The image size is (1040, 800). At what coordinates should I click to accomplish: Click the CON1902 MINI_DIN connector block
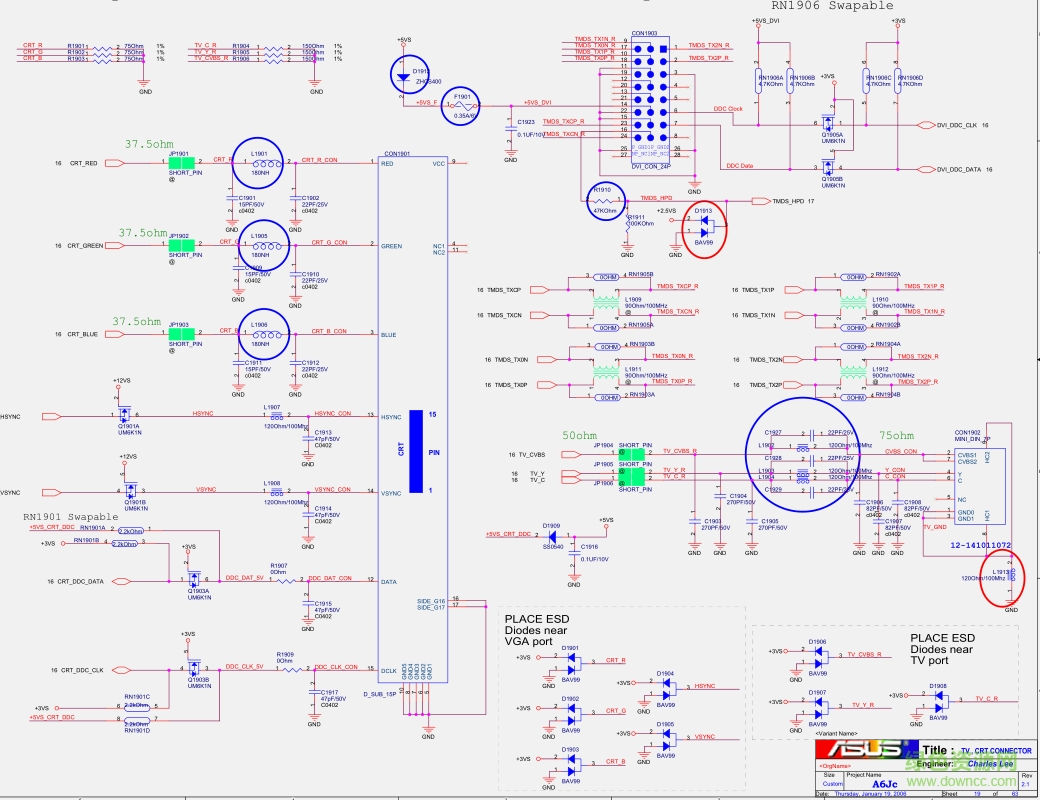[x=980, y=486]
